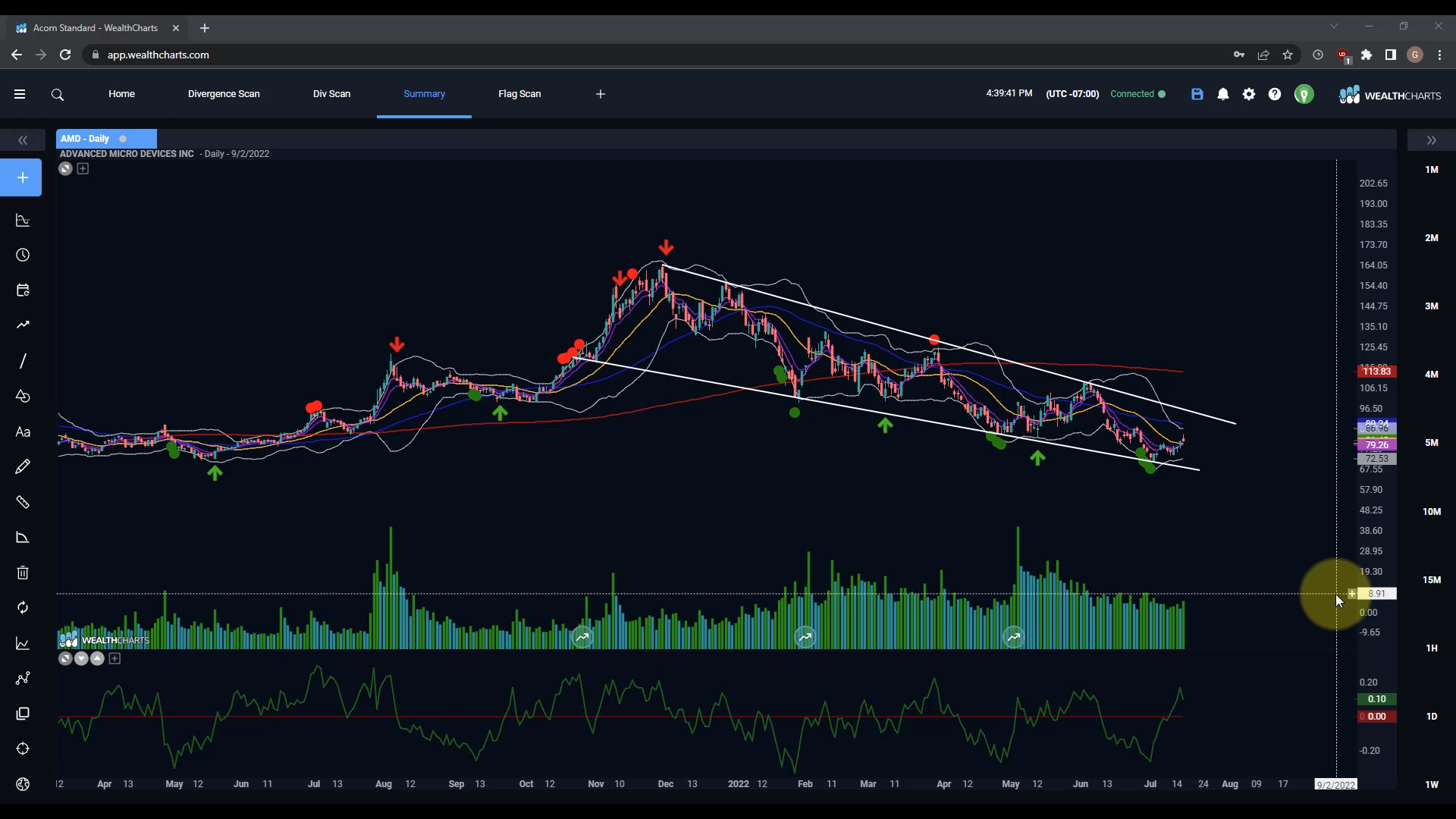Expand oscillator pane options plus box
Viewport: 1456px width, 819px height.
115,659
